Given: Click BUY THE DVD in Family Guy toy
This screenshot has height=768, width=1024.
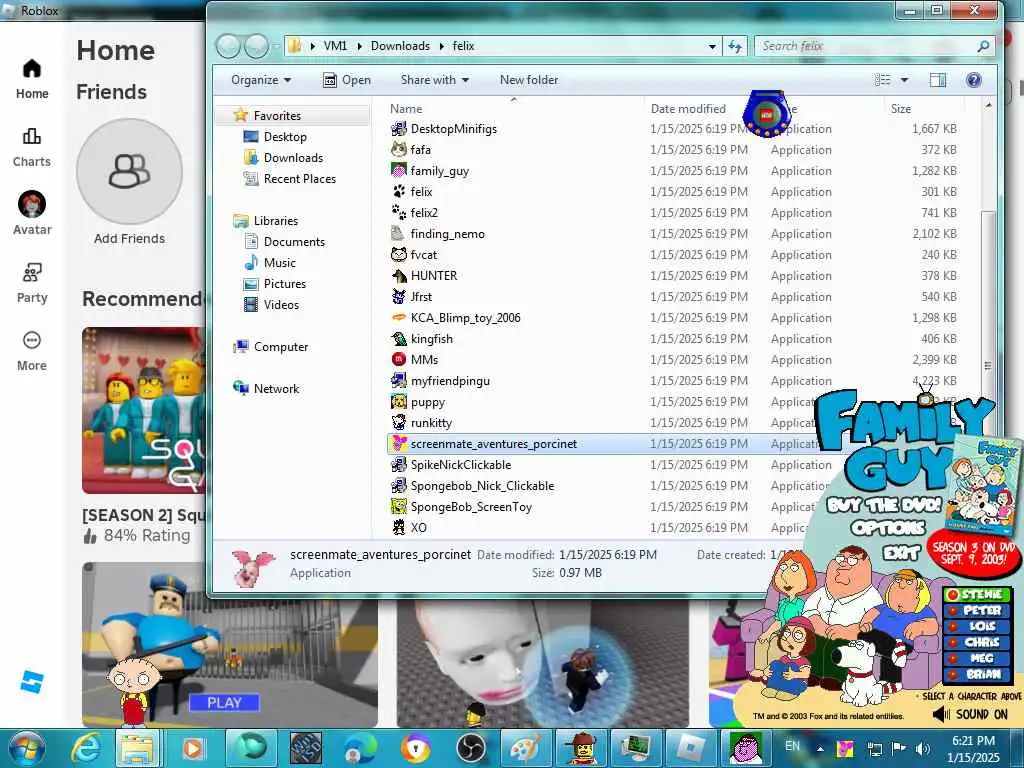Looking at the screenshot, I should pos(884,505).
